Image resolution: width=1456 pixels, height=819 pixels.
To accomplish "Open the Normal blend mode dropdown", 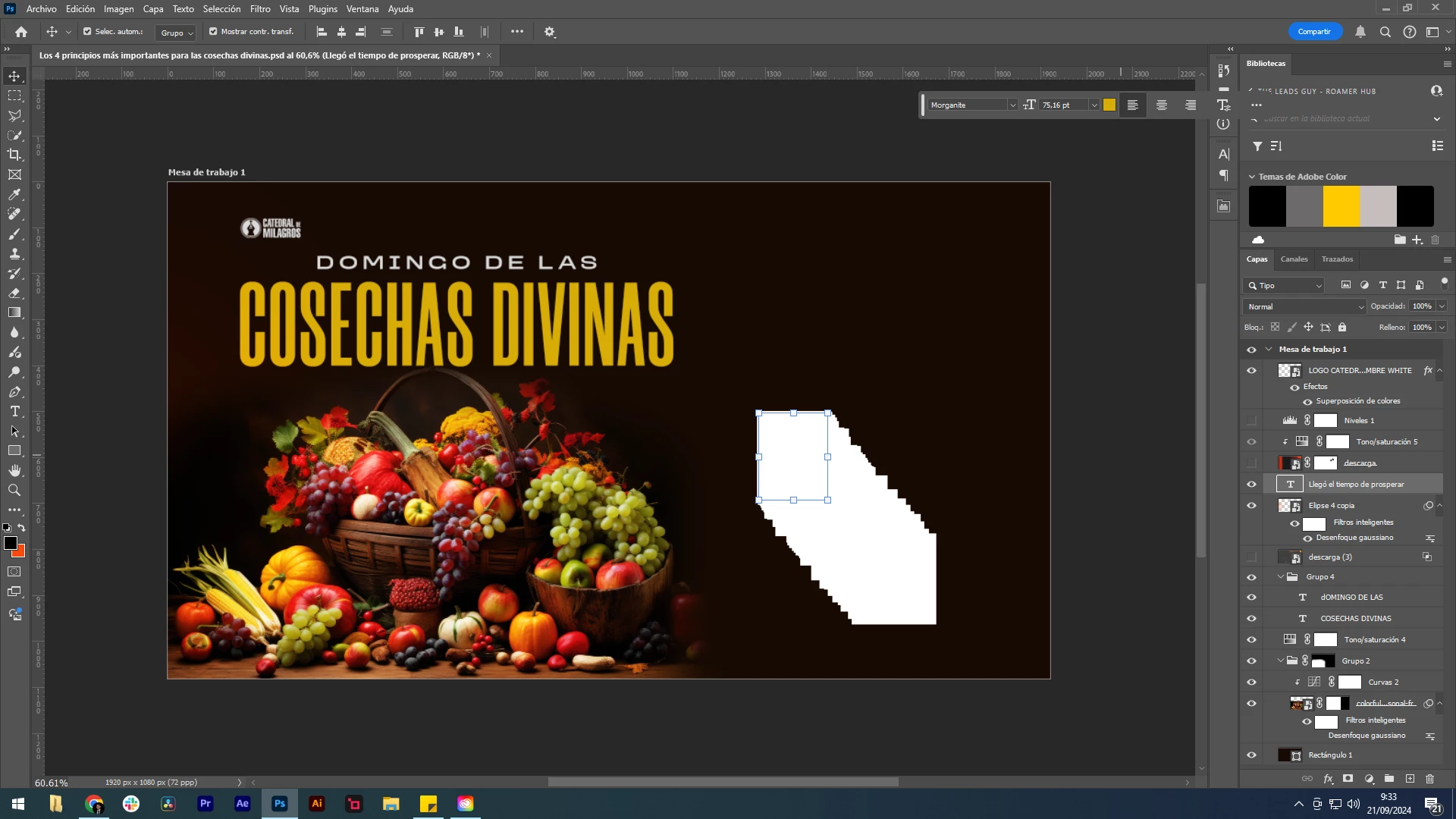I will [1304, 306].
